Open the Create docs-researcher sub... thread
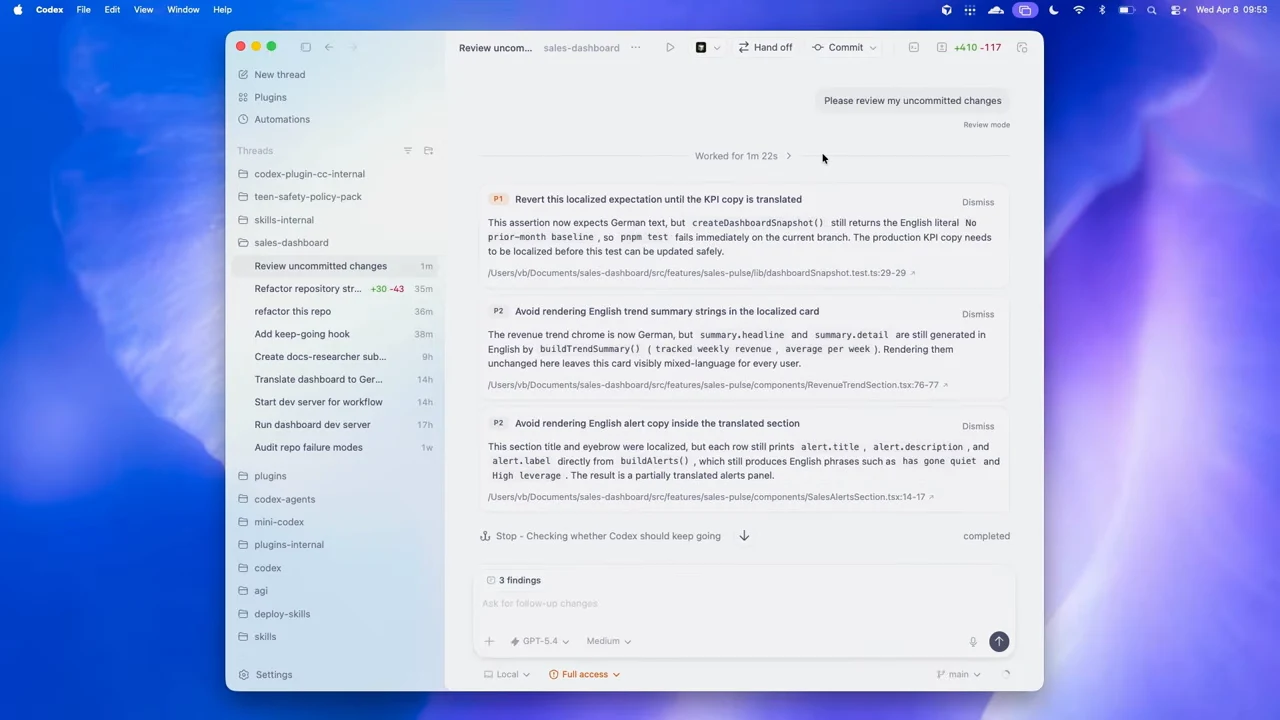The height and width of the screenshot is (720, 1280). (x=334, y=357)
